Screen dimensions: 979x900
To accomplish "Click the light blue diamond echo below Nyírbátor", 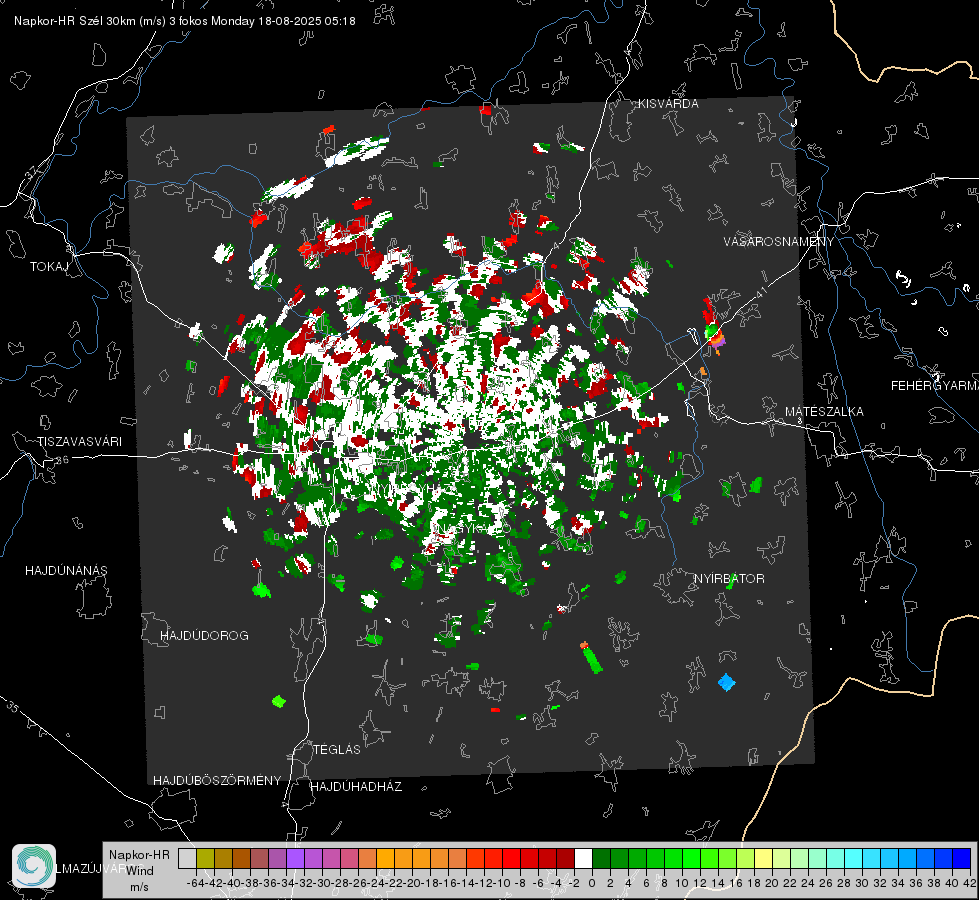I will click(726, 682).
